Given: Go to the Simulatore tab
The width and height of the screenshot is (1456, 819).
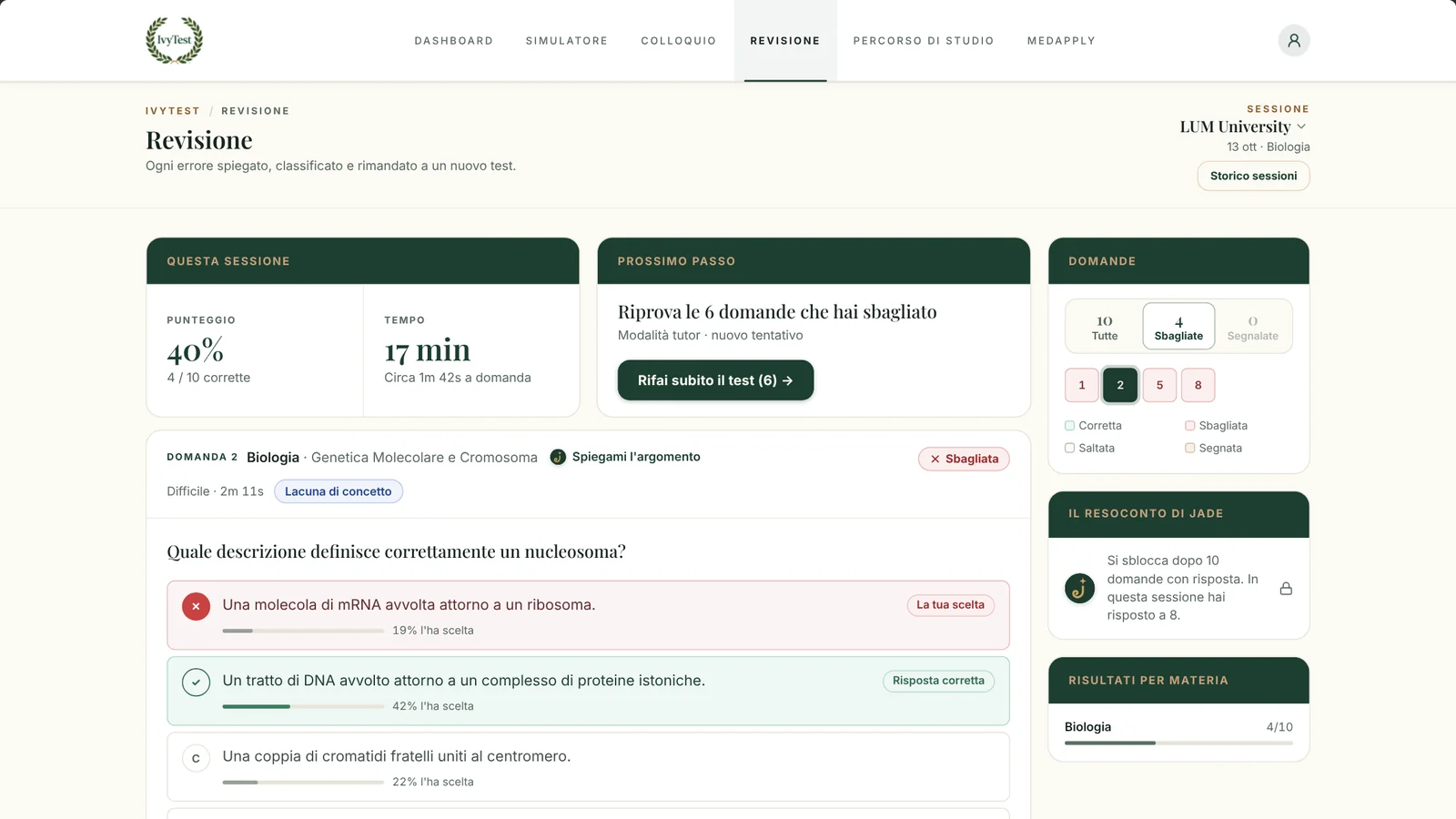Looking at the screenshot, I should pos(566,41).
